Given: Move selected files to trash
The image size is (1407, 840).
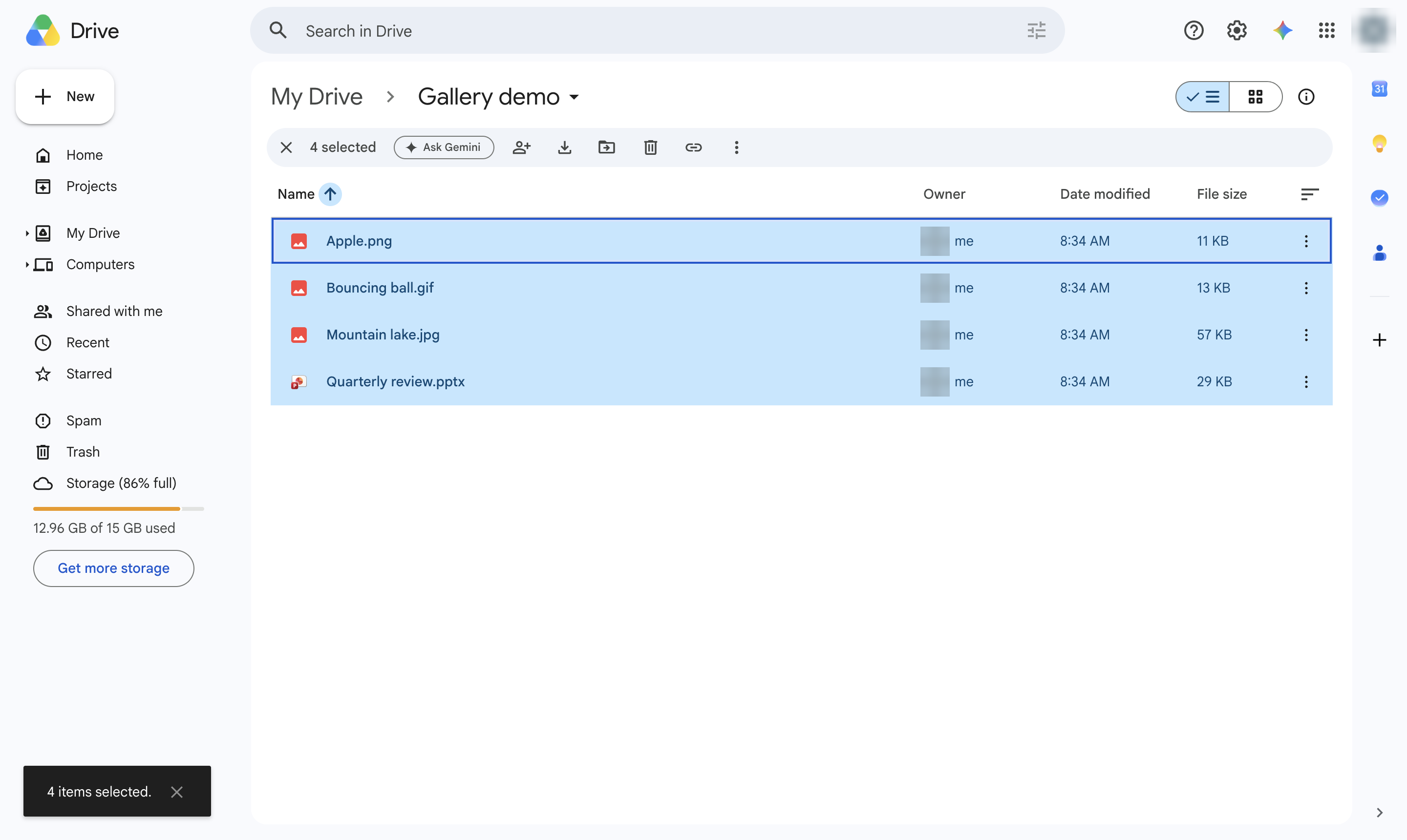Looking at the screenshot, I should pos(650,147).
